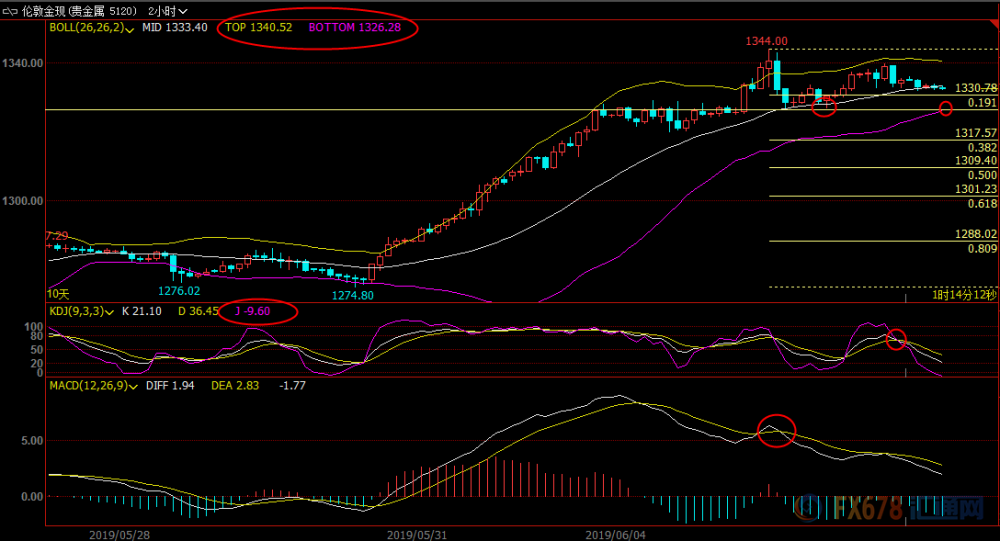This screenshot has height=541, width=1000.
Task: Click the 2019/06/04 date axis label
Action: [615, 535]
